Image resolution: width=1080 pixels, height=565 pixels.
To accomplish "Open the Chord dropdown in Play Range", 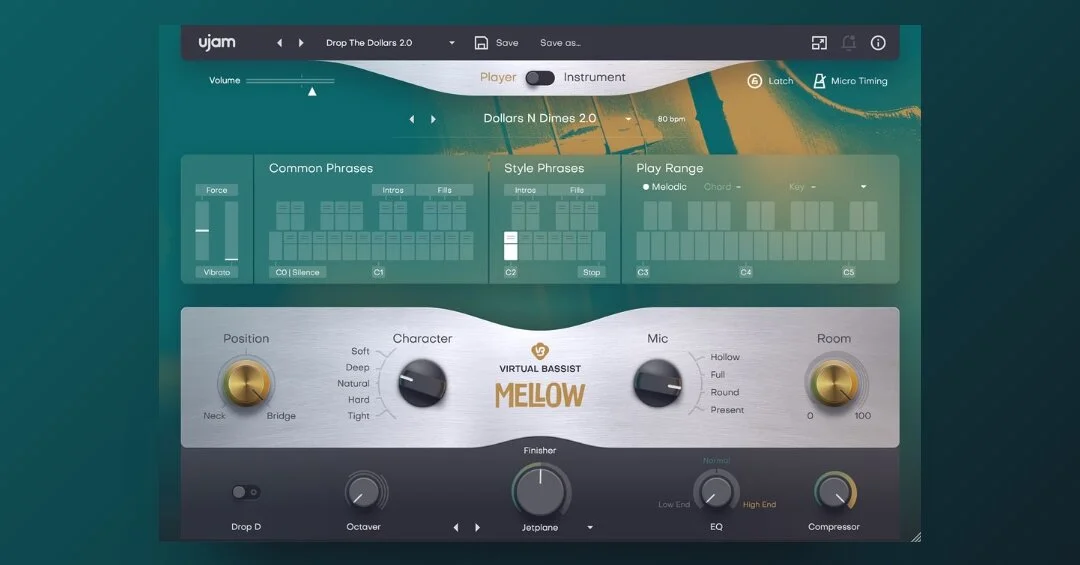I will 722,187.
